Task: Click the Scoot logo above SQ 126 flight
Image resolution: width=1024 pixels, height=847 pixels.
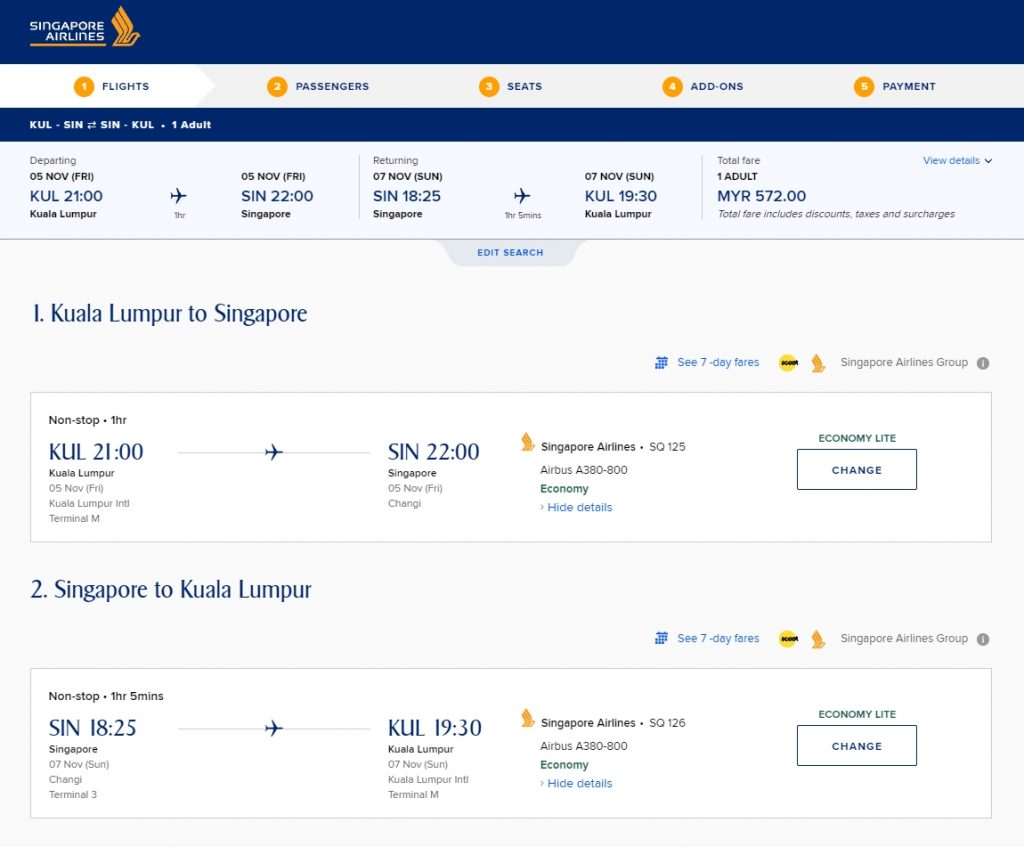Action: tap(789, 639)
